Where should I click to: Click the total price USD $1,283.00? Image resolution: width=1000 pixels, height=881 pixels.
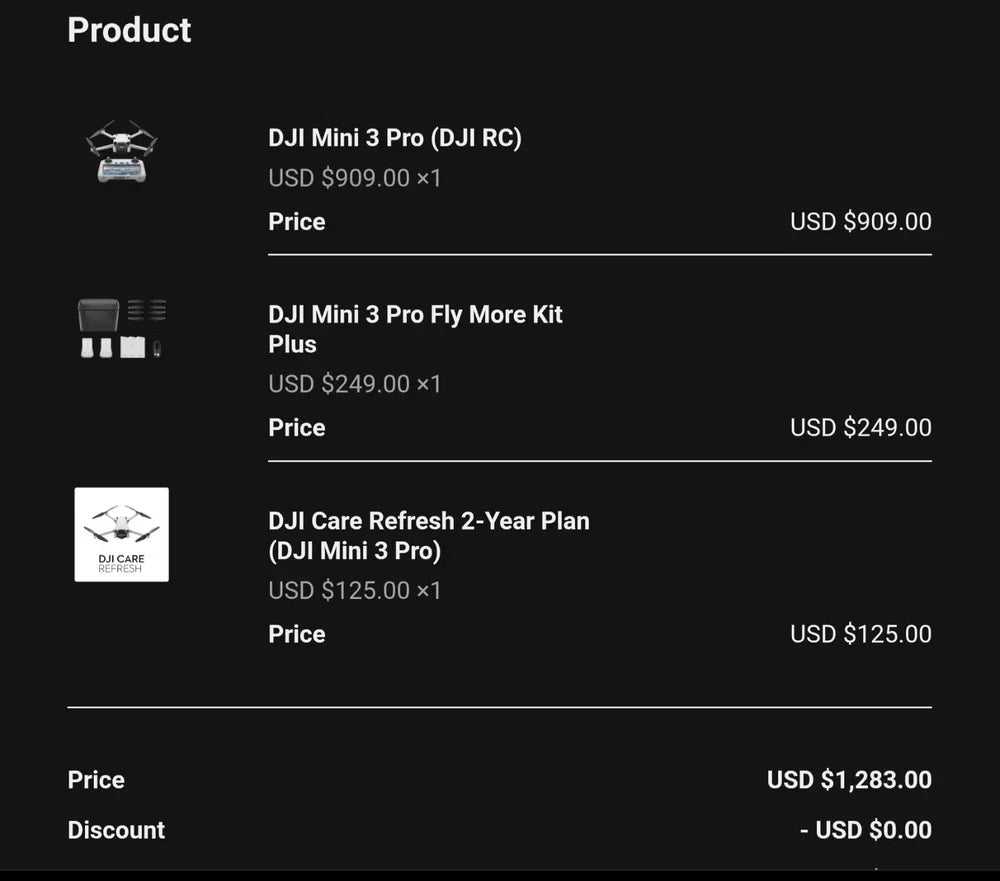pyautogui.click(x=848, y=780)
